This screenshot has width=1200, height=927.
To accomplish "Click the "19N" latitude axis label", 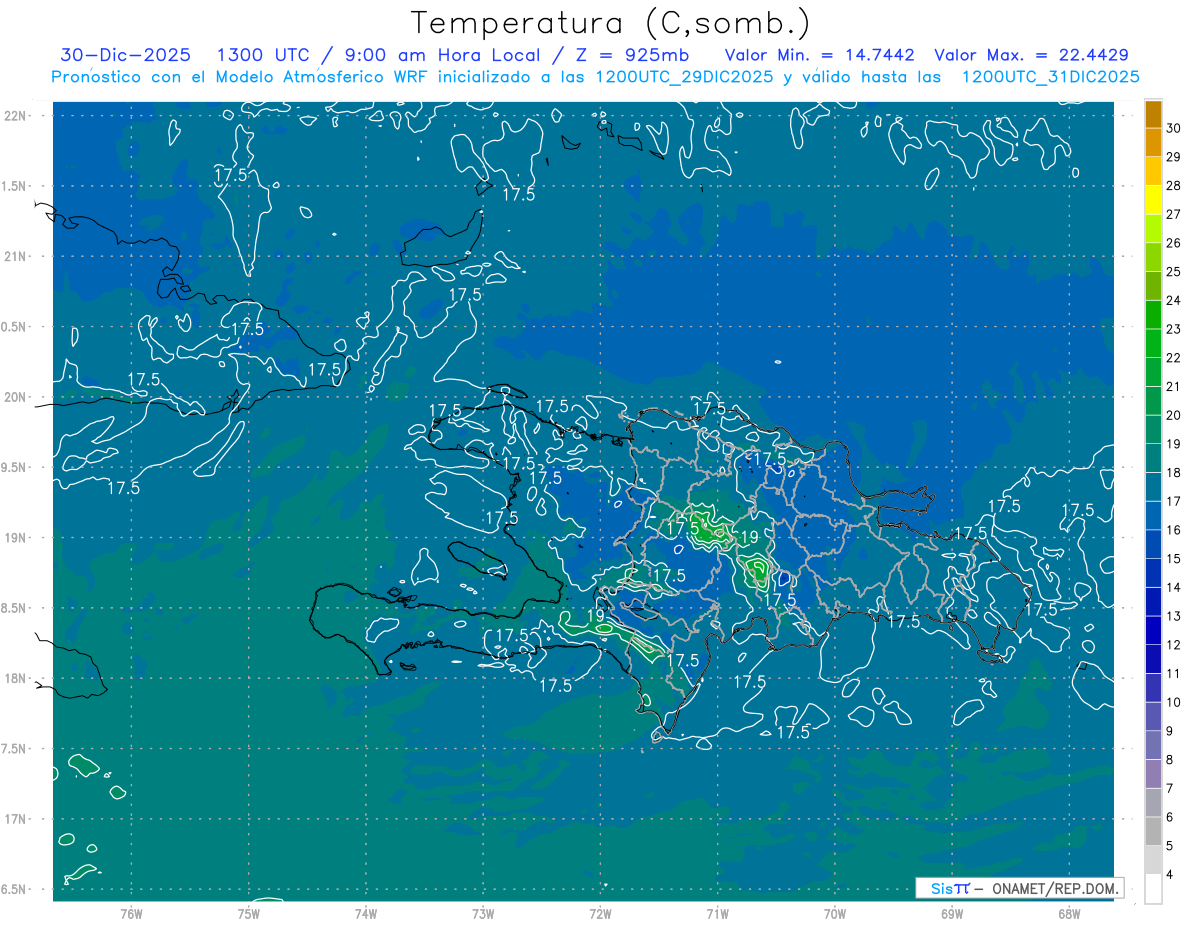I will click(x=16, y=538).
